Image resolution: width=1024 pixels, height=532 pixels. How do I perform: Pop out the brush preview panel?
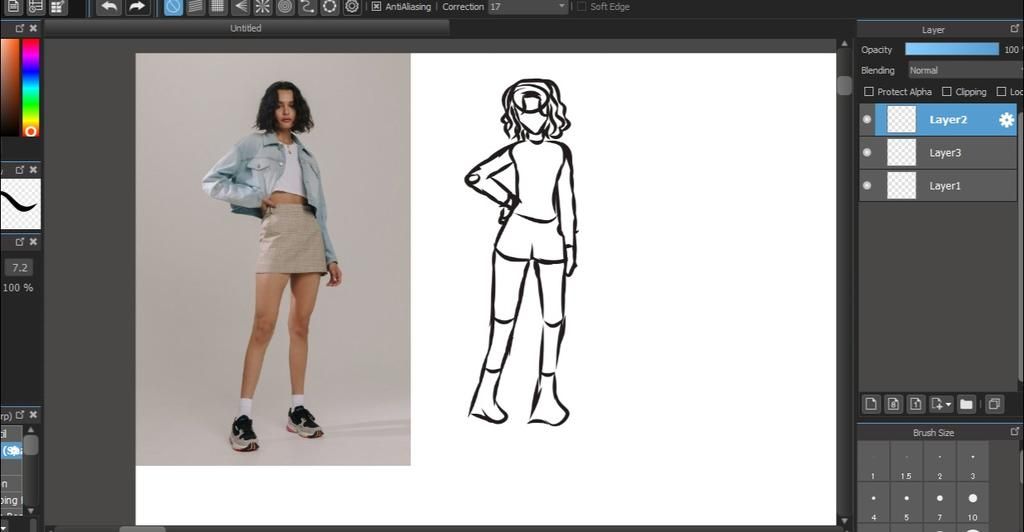tap(20, 170)
